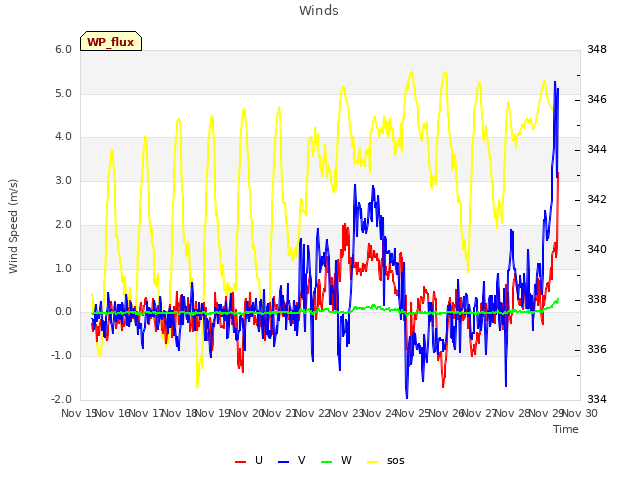This screenshot has height=480, width=640.
Task: Click the 4.0 left axis tick label
Action: 63,137
